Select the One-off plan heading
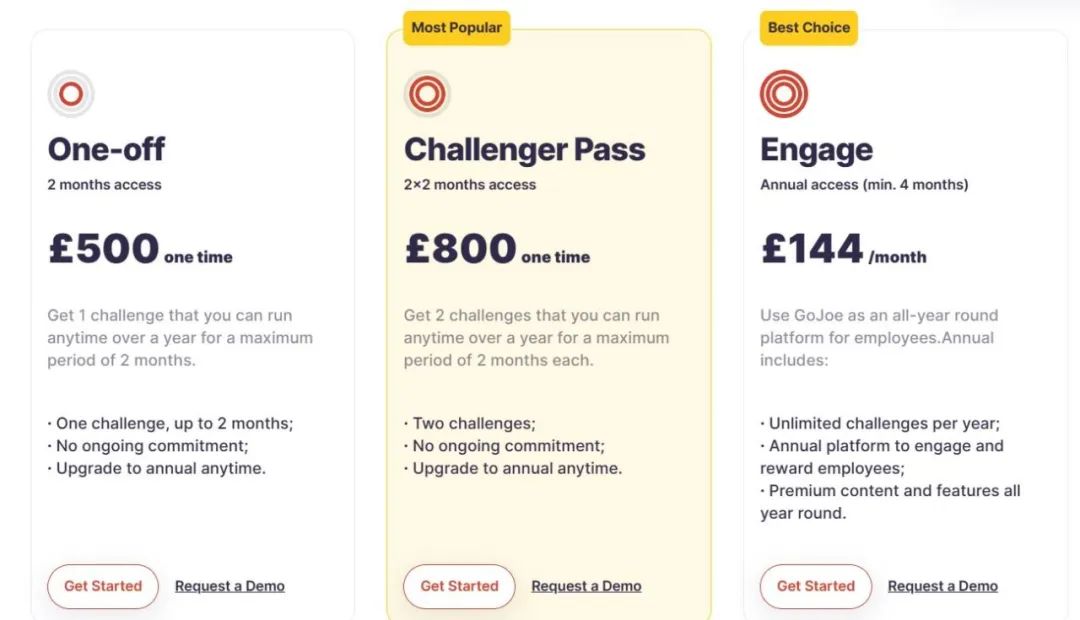Viewport: 1080px width, 620px height. tap(106, 149)
